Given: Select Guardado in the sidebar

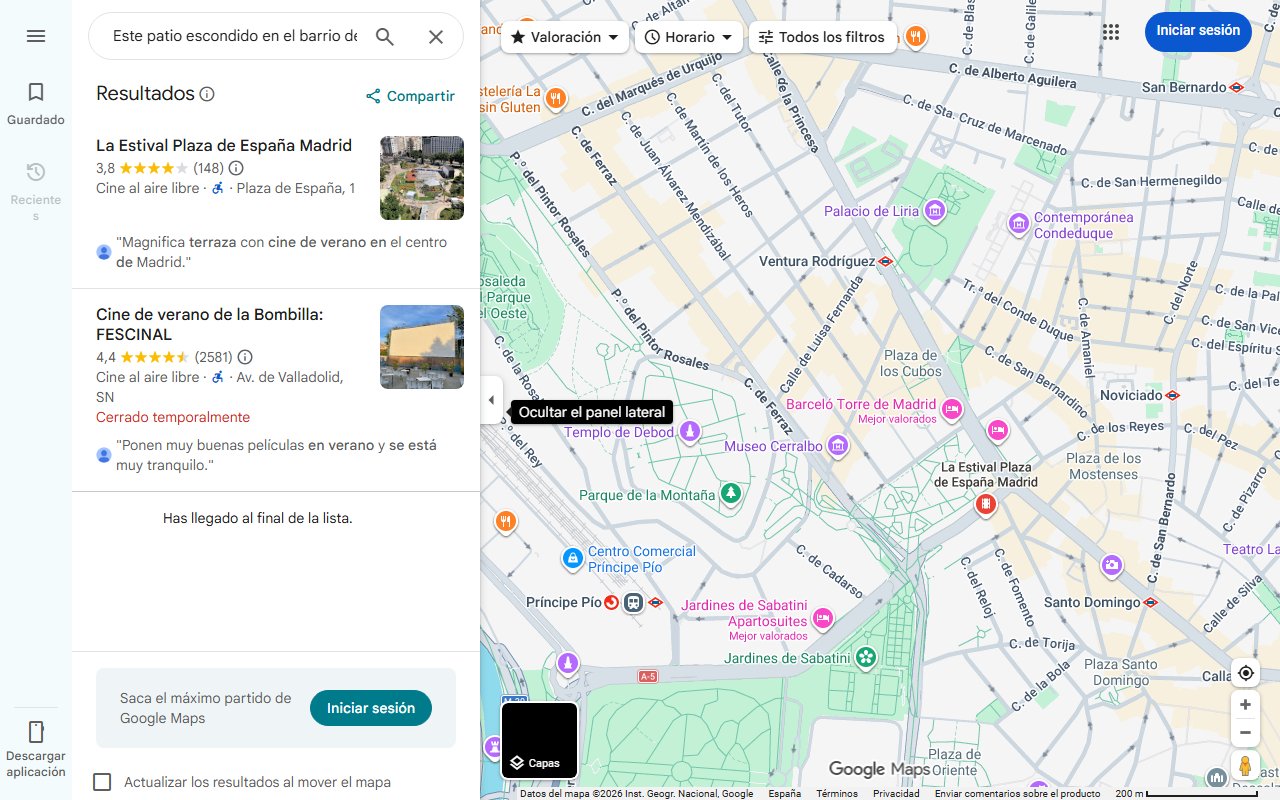Looking at the screenshot, I should pos(36,100).
